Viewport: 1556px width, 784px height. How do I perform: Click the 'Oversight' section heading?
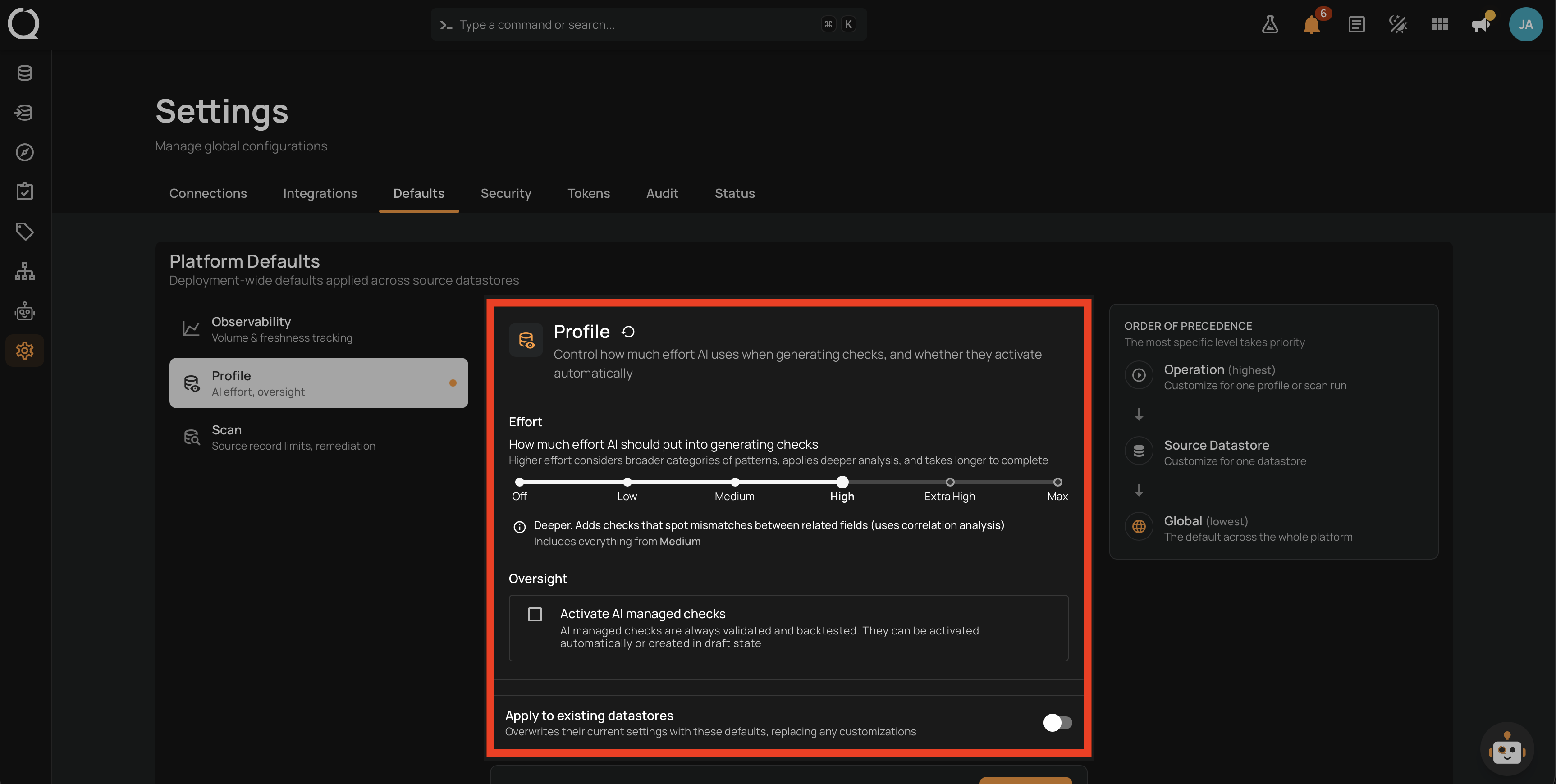tap(538, 579)
